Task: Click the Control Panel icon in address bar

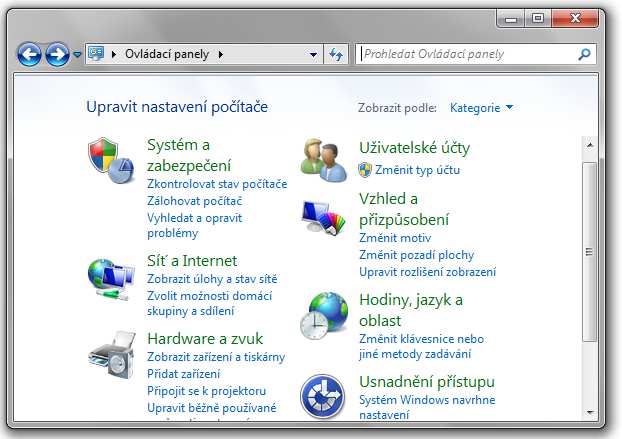Action: tap(96, 53)
